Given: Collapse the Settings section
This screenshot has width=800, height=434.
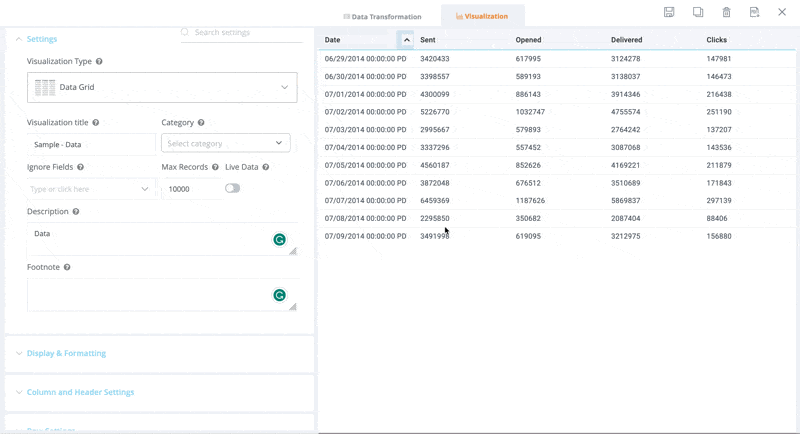Looking at the screenshot, I should click(41, 39).
